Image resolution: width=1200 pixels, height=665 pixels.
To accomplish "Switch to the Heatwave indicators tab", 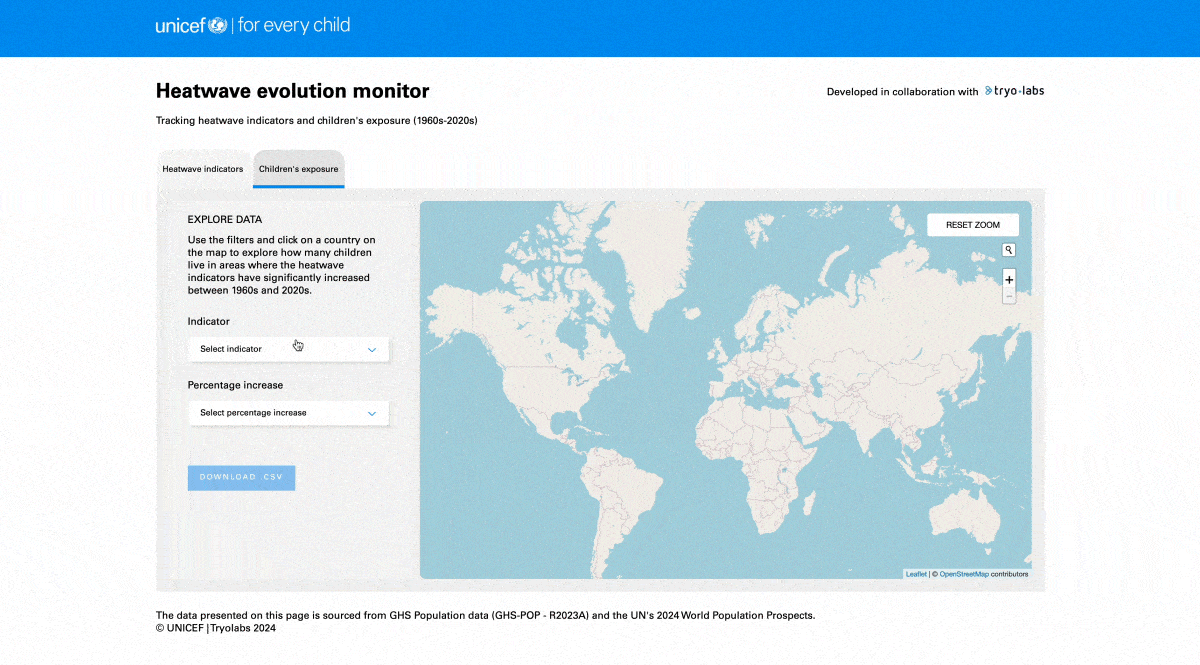I will pyautogui.click(x=203, y=169).
